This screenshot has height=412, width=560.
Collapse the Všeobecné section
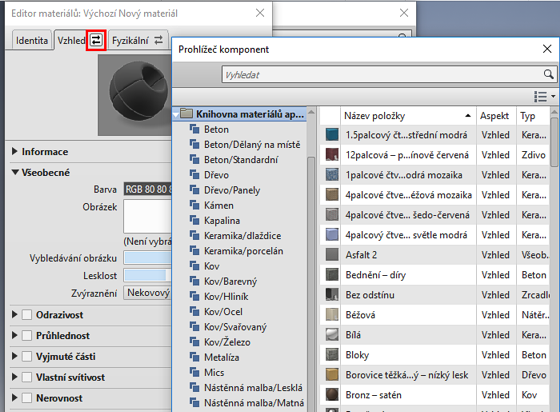point(15,172)
